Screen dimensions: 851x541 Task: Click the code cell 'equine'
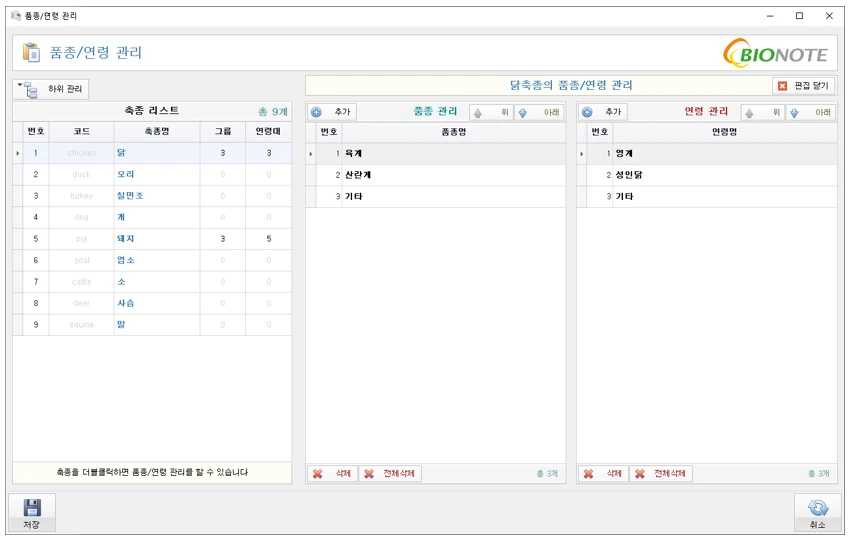(x=81, y=324)
